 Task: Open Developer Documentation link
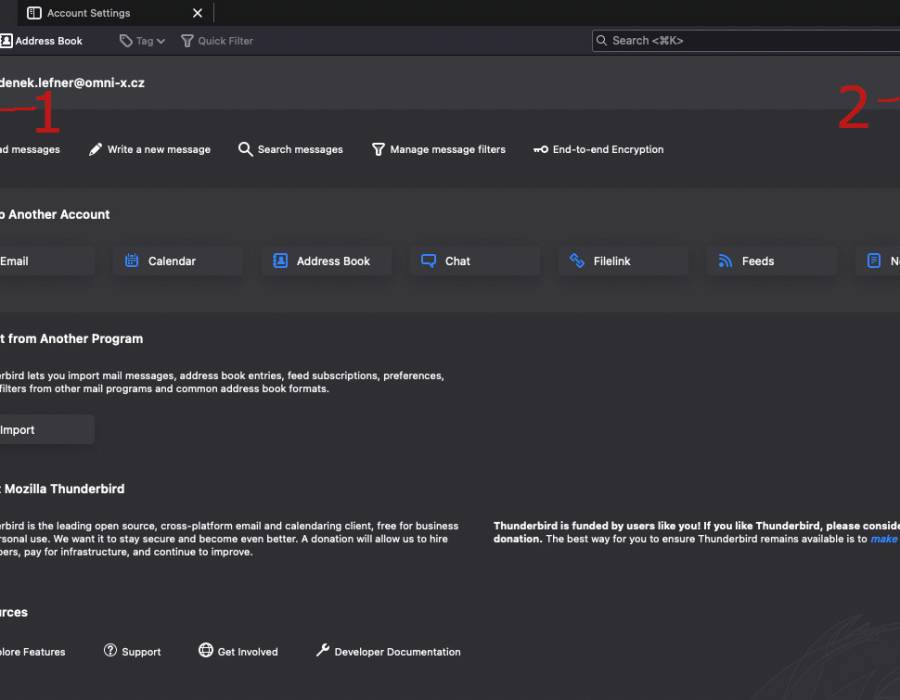(388, 651)
